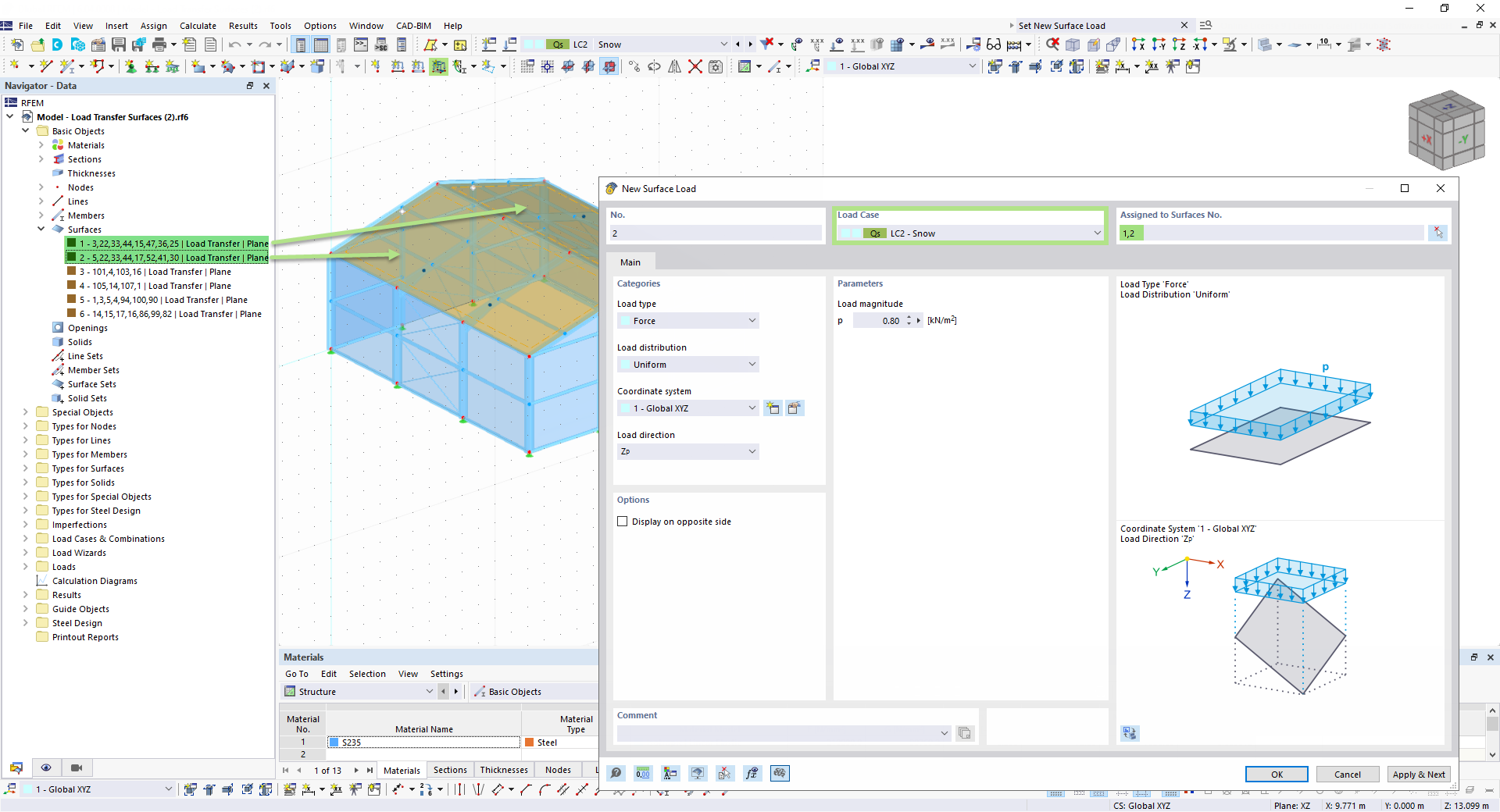The image size is (1500, 812).
Task: Select Printout Reports in Navigator tree
Action: [x=85, y=637]
